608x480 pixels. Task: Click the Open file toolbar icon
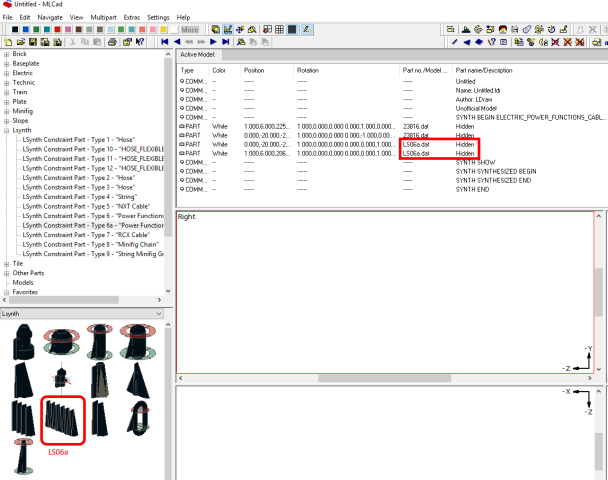point(19,42)
